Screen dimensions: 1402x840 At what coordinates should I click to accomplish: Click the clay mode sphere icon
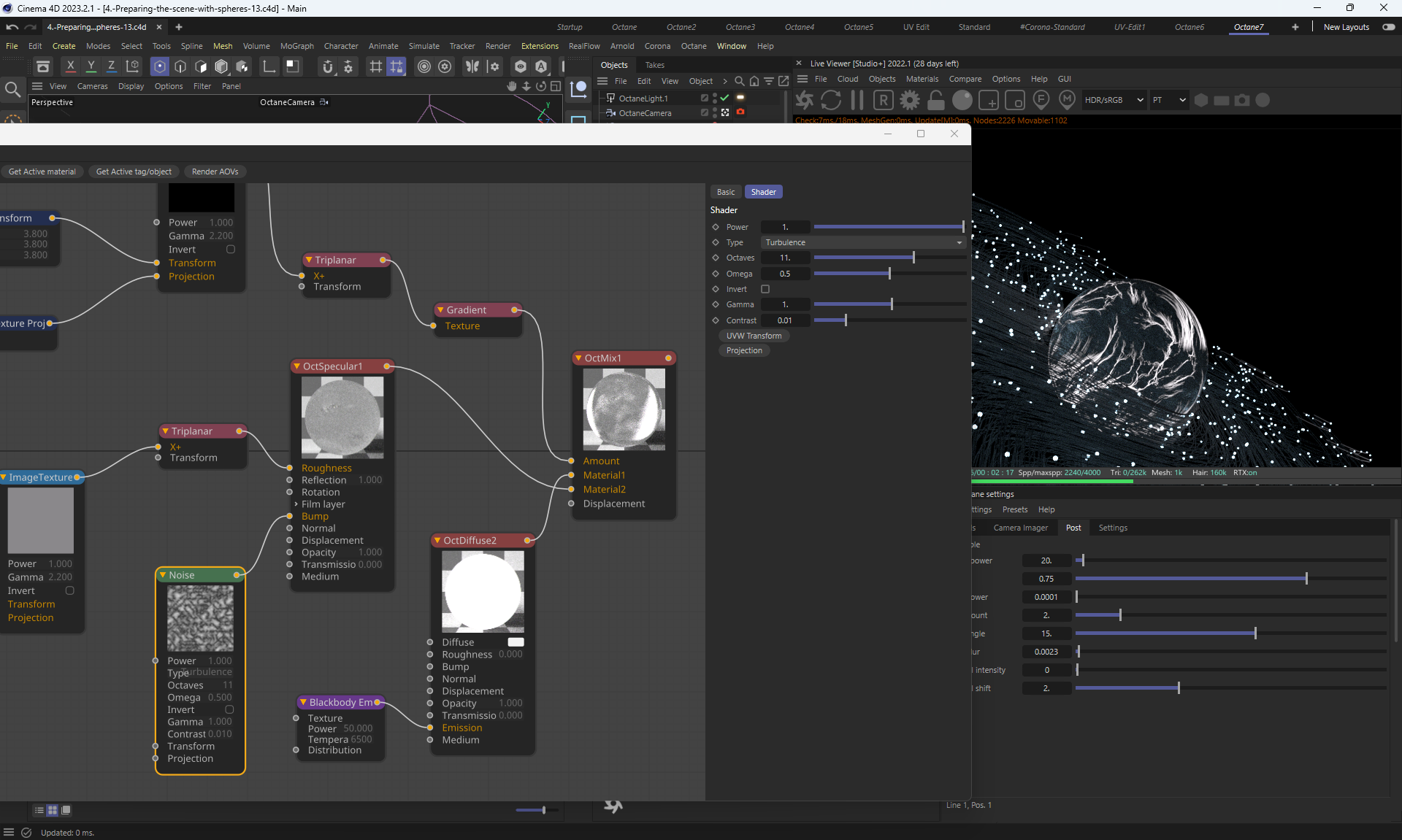pyautogui.click(x=962, y=100)
